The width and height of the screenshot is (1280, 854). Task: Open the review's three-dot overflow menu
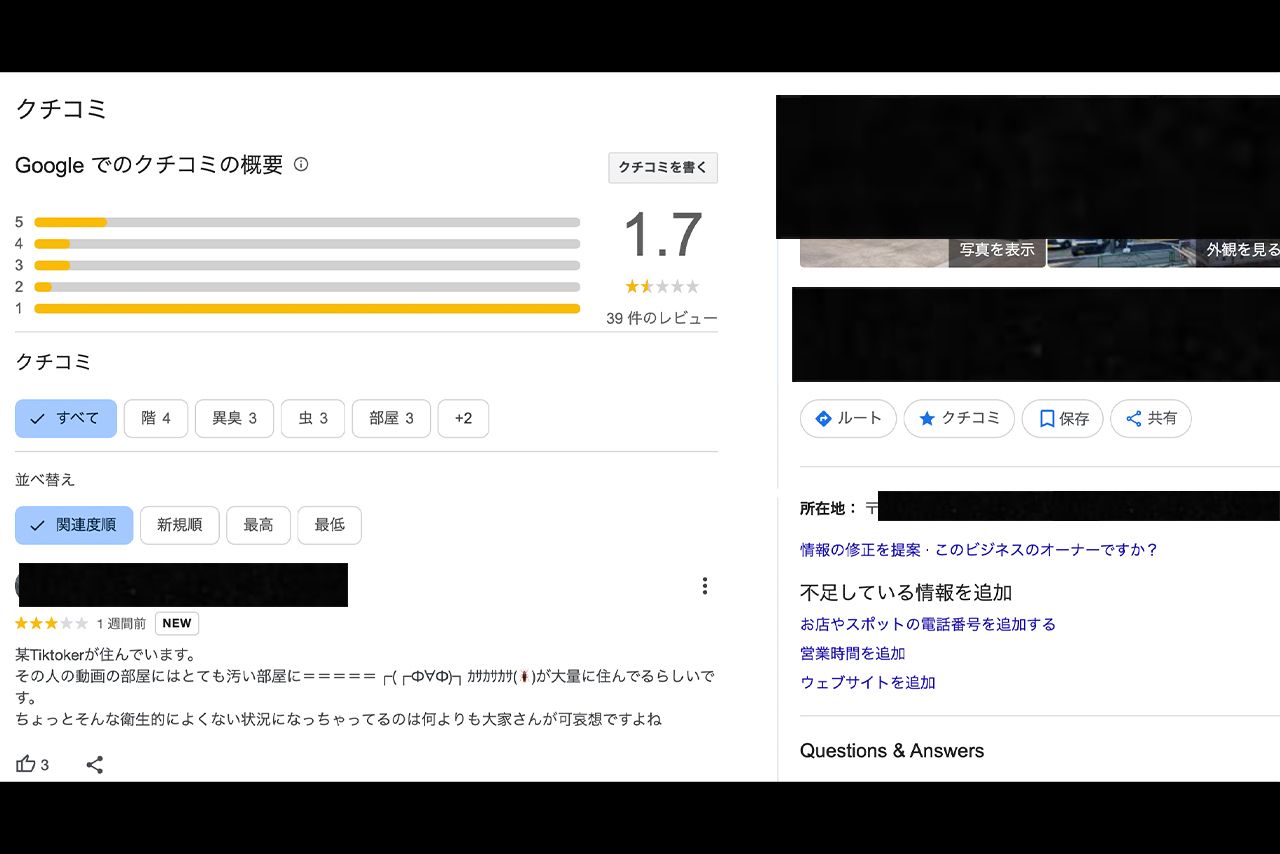click(x=705, y=585)
